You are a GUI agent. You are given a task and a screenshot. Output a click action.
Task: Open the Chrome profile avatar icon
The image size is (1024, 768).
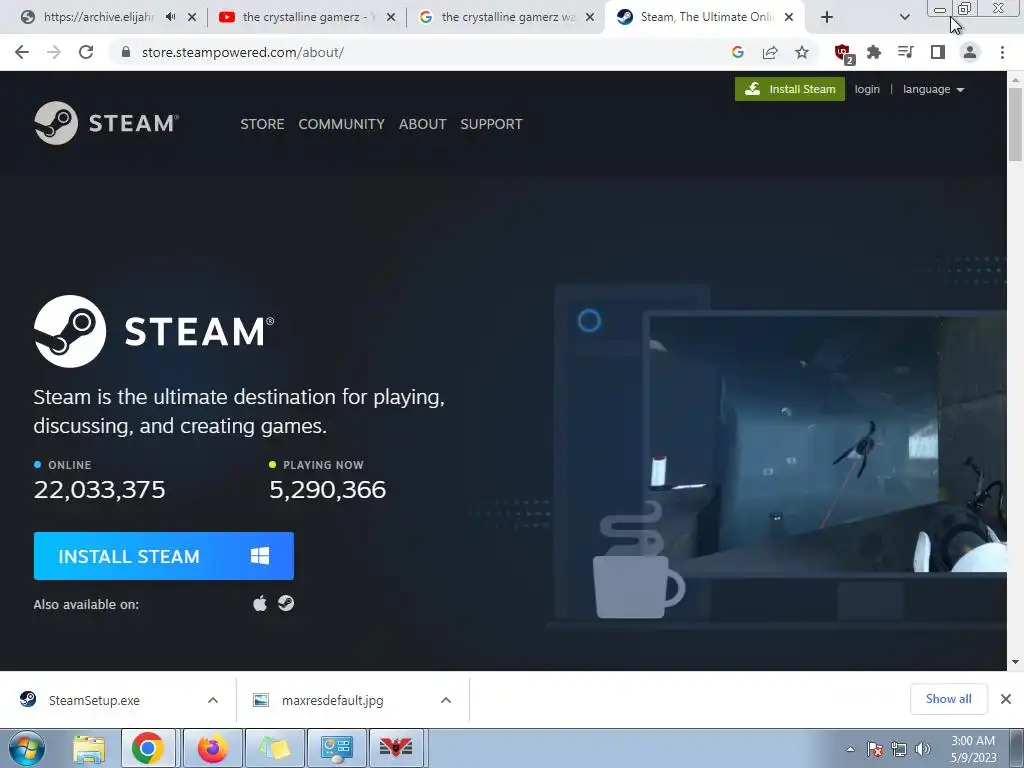click(970, 52)
